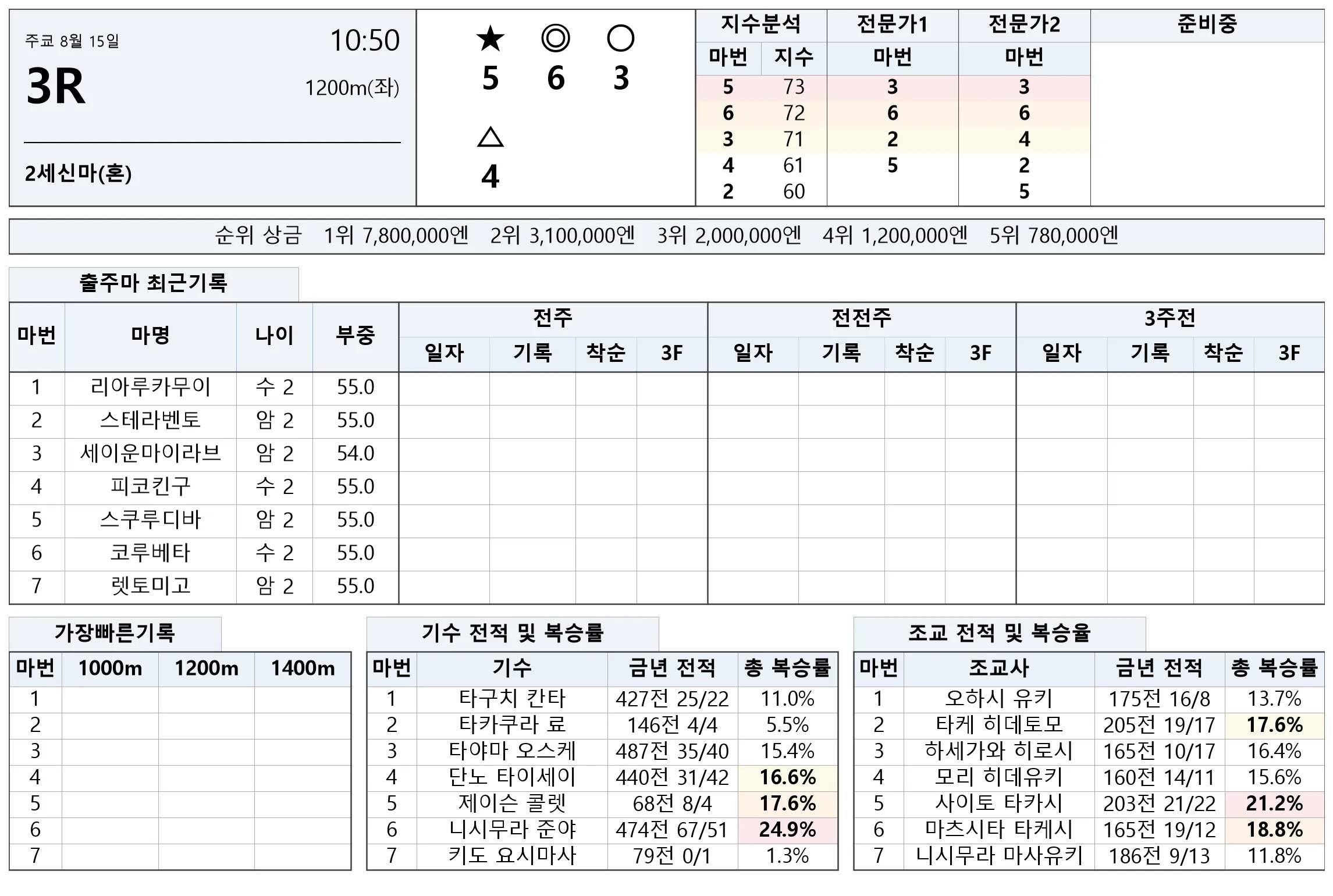Image resolution: width=1333 pixels, height=896 pixels.
Task: Click the 1200m column header in fastest records
Action: [207, 669]
